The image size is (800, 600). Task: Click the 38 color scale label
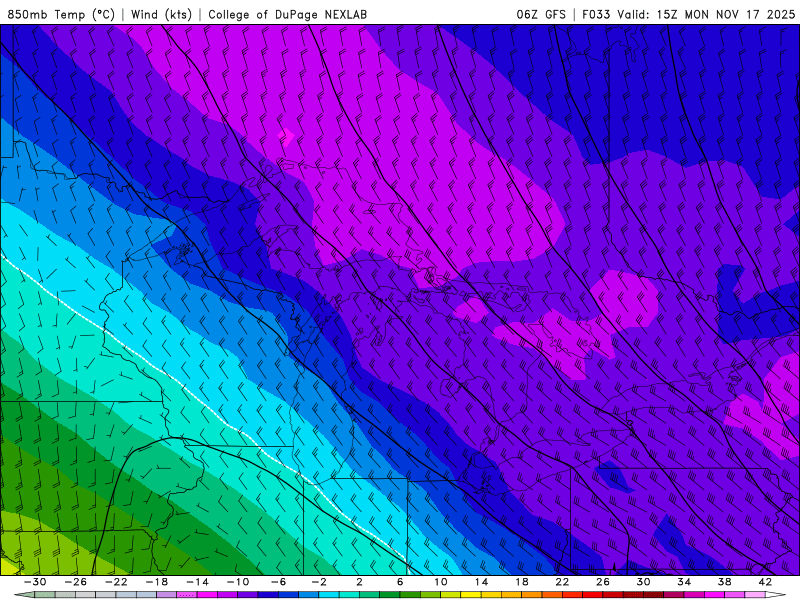click(x=724, y=582)
